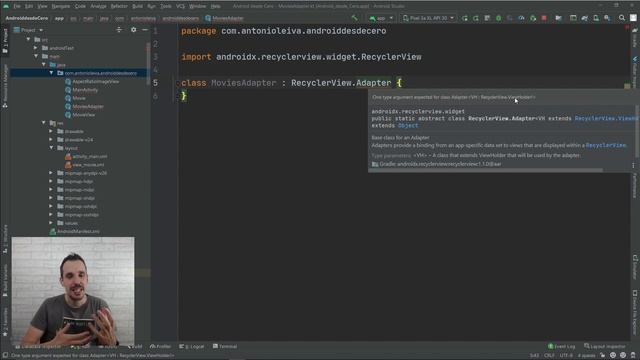Open the Analyze menu
The height and width of the screenshot is (360, 640).
tap(98, 6)
